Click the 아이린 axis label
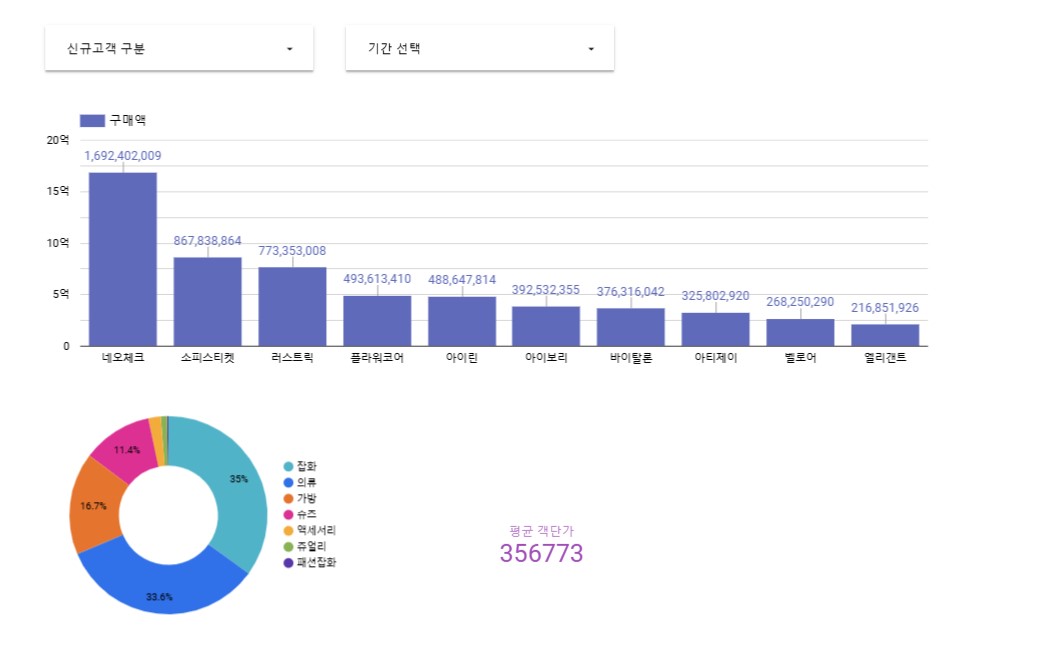The height and width of the screenshot is (662, 1063). 462,357
